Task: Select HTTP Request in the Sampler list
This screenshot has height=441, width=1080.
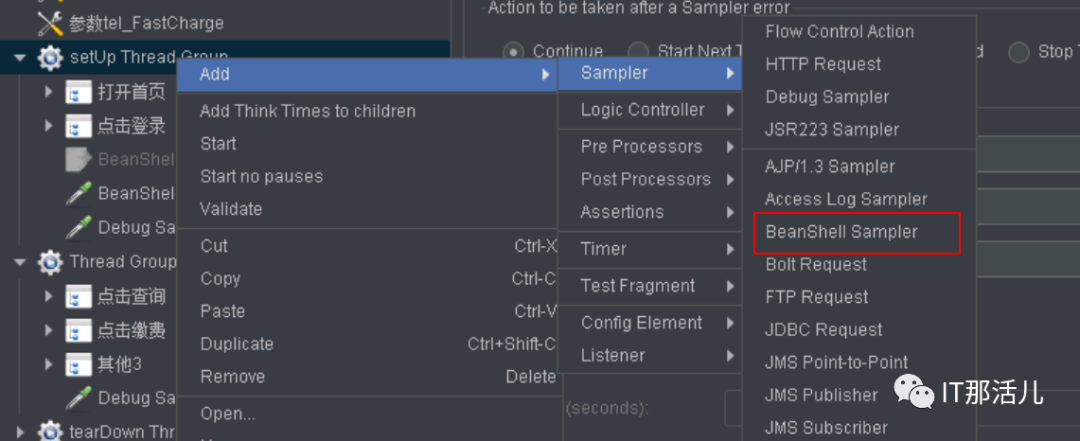Action: pos(823,64)
